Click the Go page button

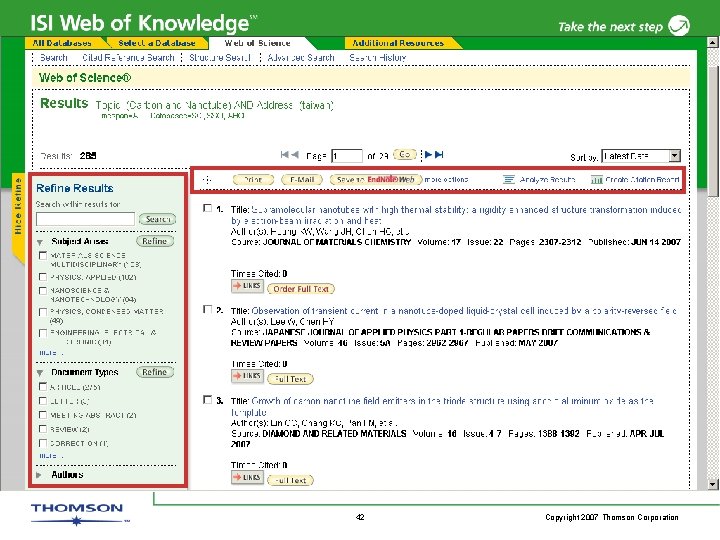pos(405,154)
